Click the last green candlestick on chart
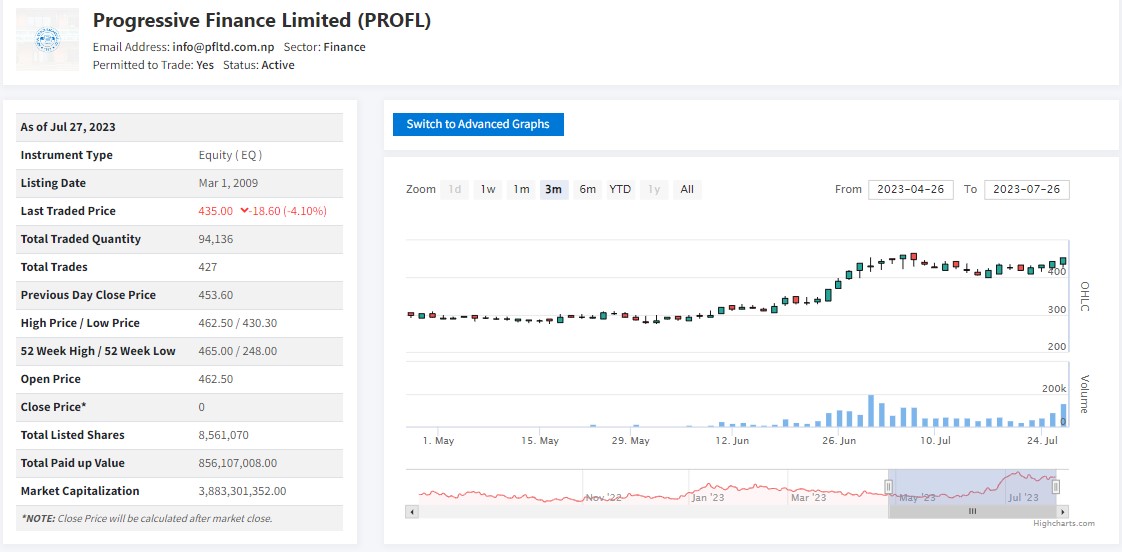Viewport: 1122px width, 552px height. pos(1063,261)
